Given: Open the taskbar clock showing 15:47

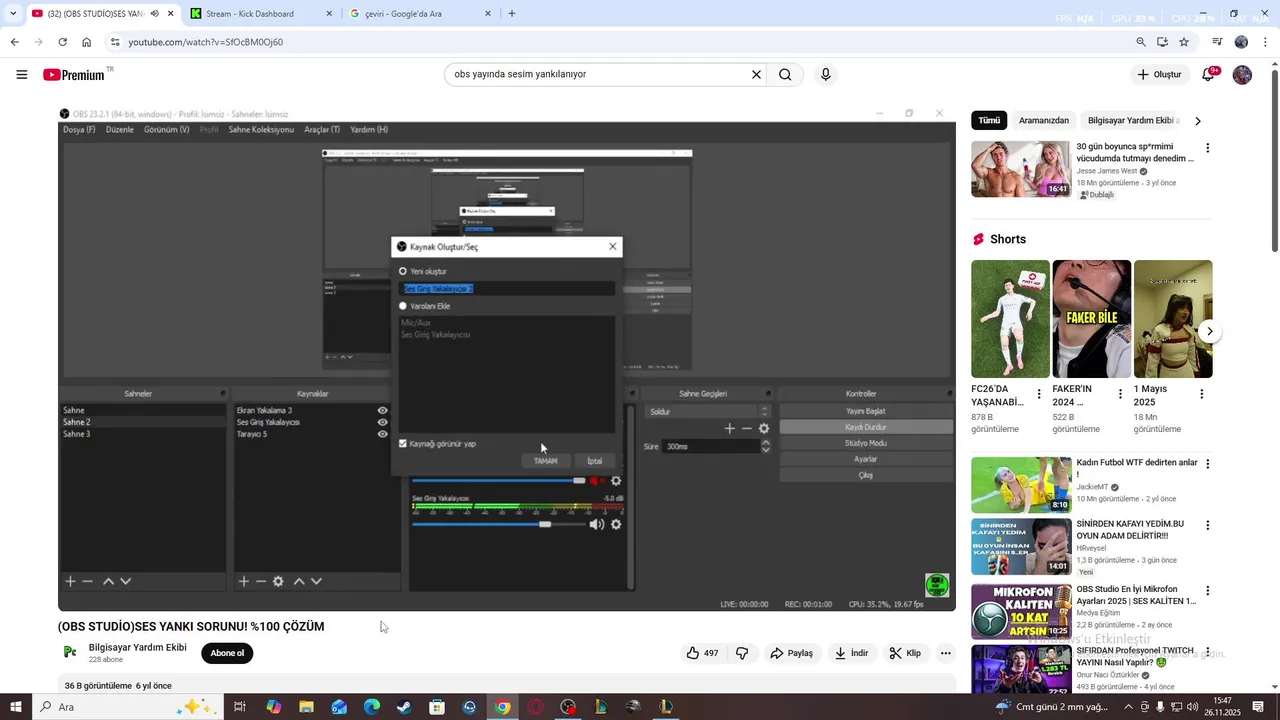Looking at the screenshot, I should point(1222,707).
